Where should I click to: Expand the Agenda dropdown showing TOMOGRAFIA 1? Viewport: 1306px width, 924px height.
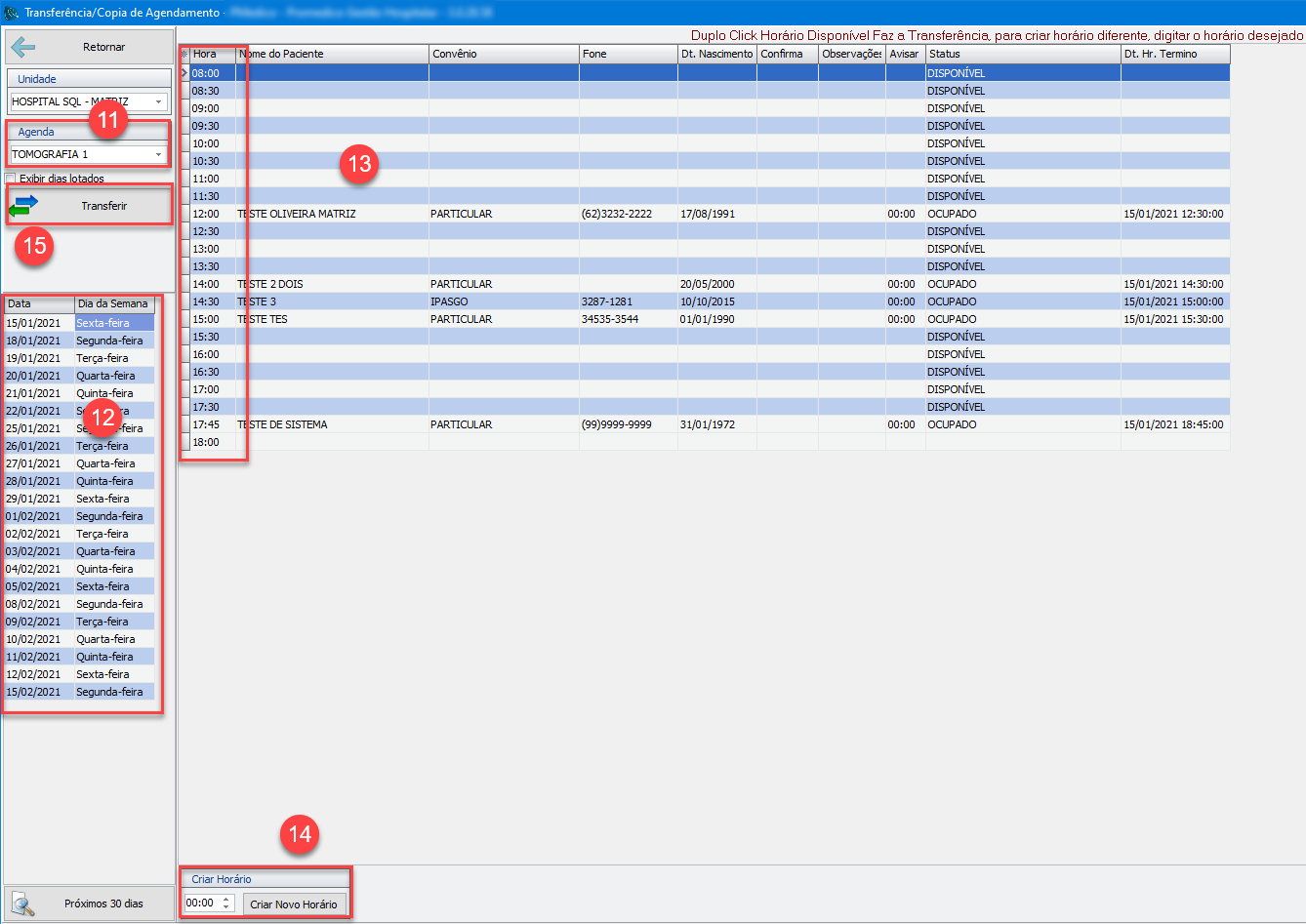pos(158,154)
